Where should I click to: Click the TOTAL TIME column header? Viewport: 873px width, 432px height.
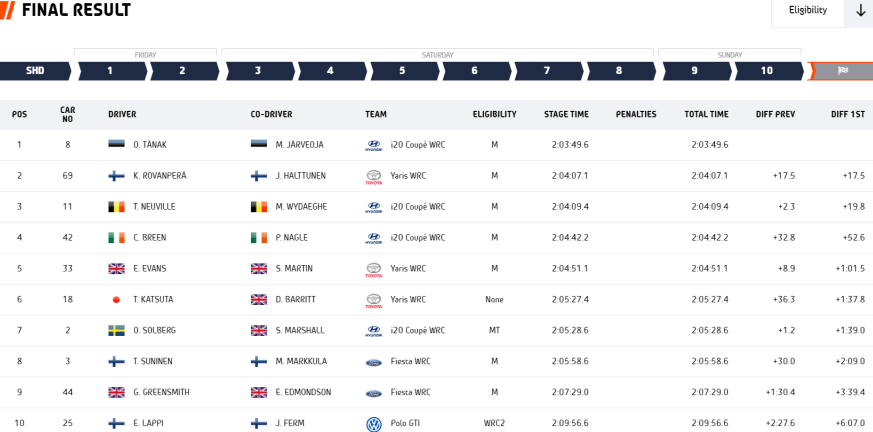point(706,115)
